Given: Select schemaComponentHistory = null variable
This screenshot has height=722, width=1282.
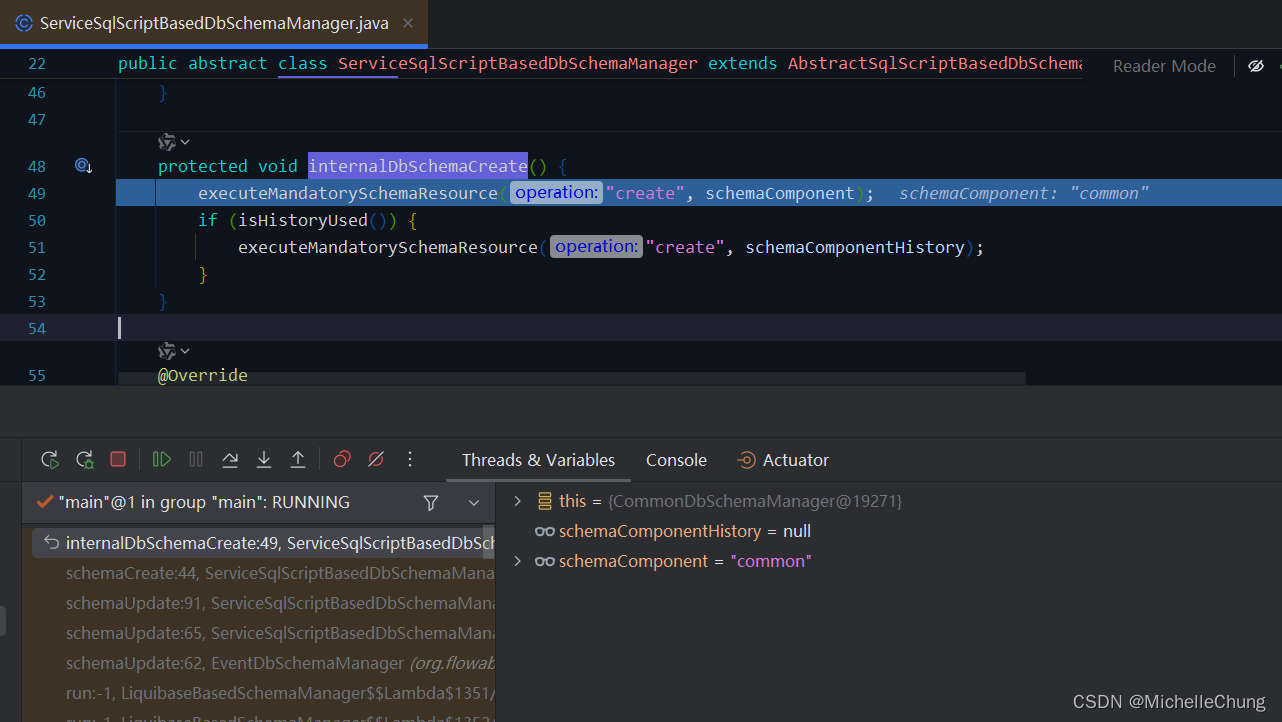Looking at the screenshot, I should (672, 531).
